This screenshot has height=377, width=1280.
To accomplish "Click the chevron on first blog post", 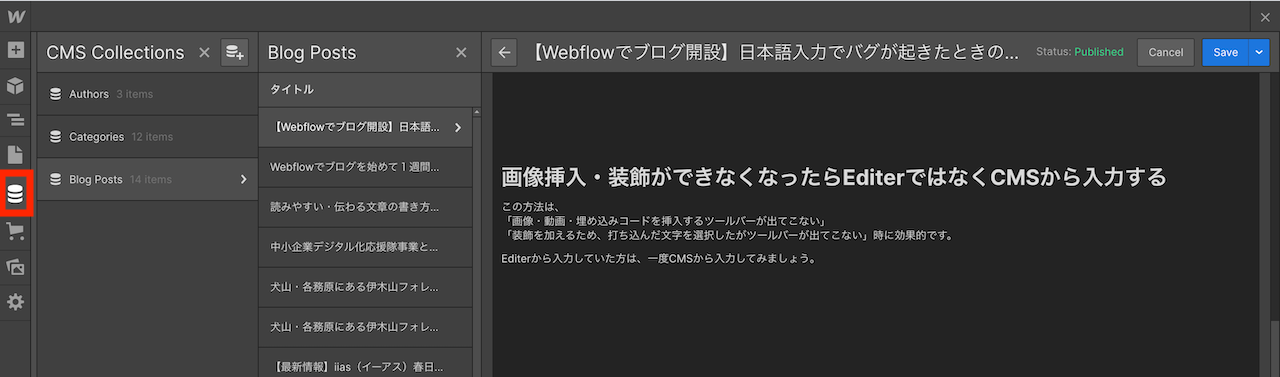I will click(x=458, y=128).
